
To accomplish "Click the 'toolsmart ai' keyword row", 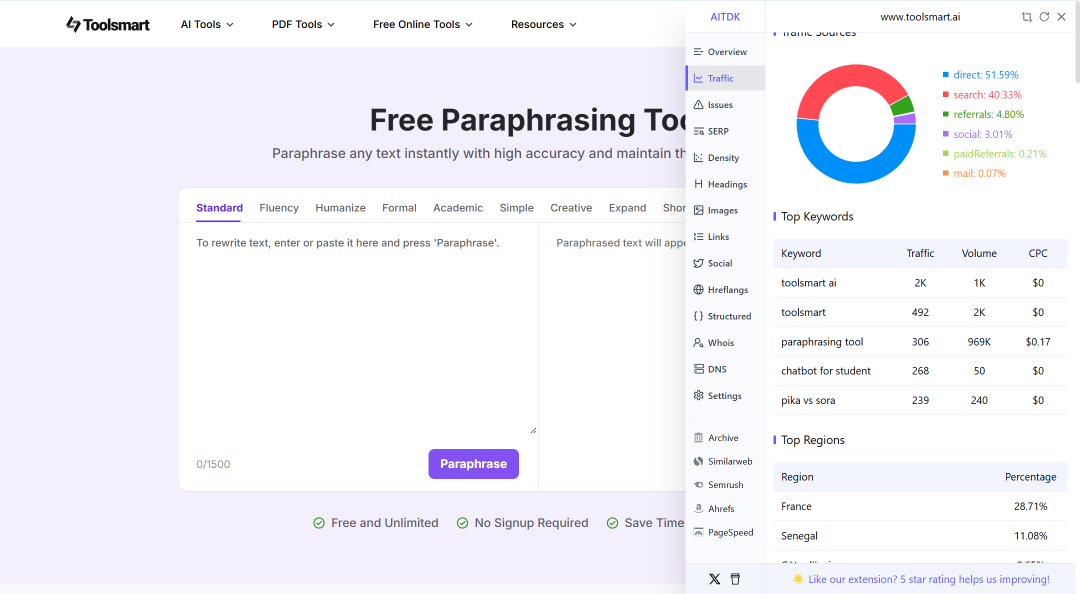I will 920,283.
